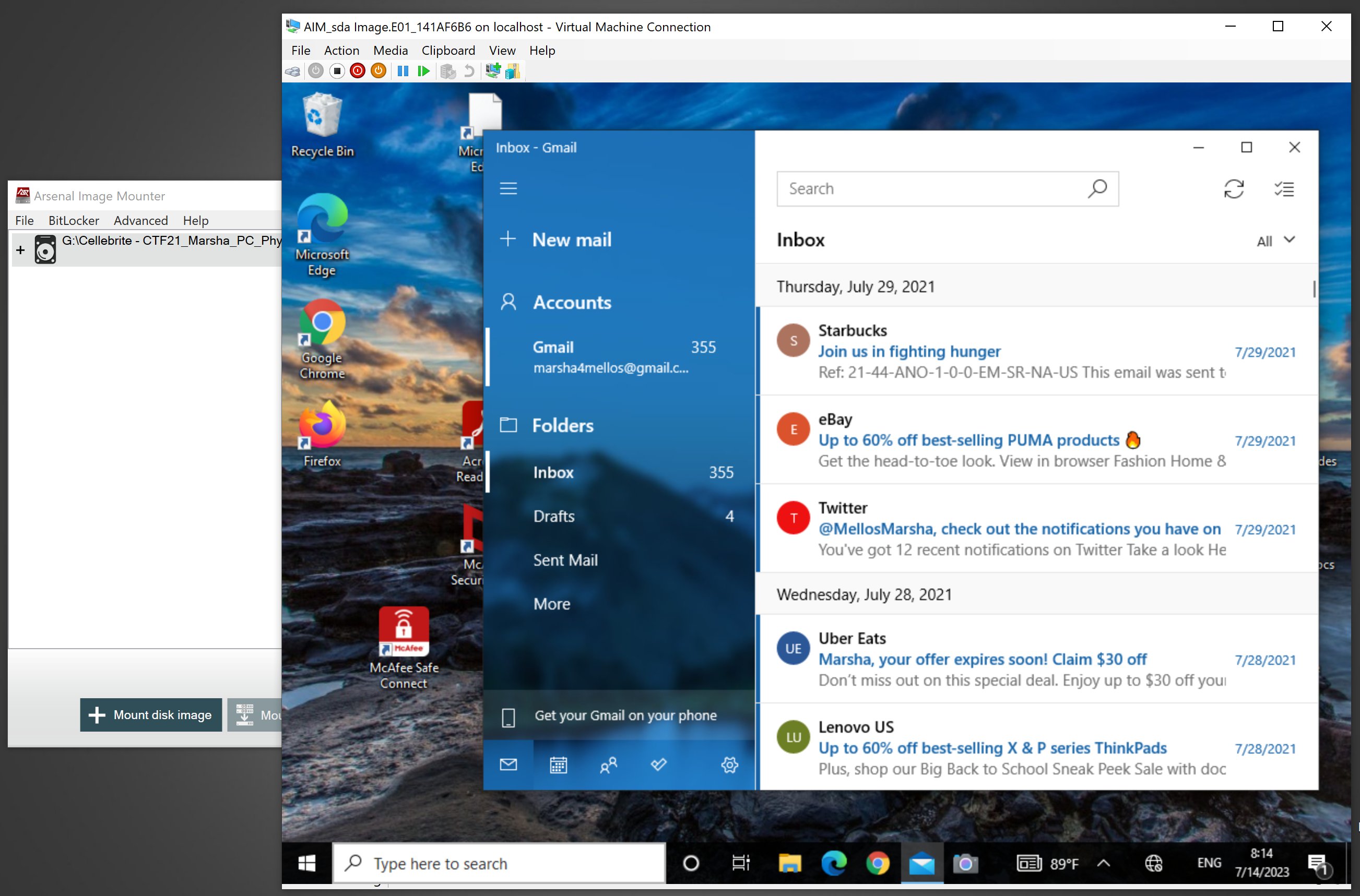Open People from Mail bottom bar
Viewport: 1360px width, 896px height.
(608, 764)
